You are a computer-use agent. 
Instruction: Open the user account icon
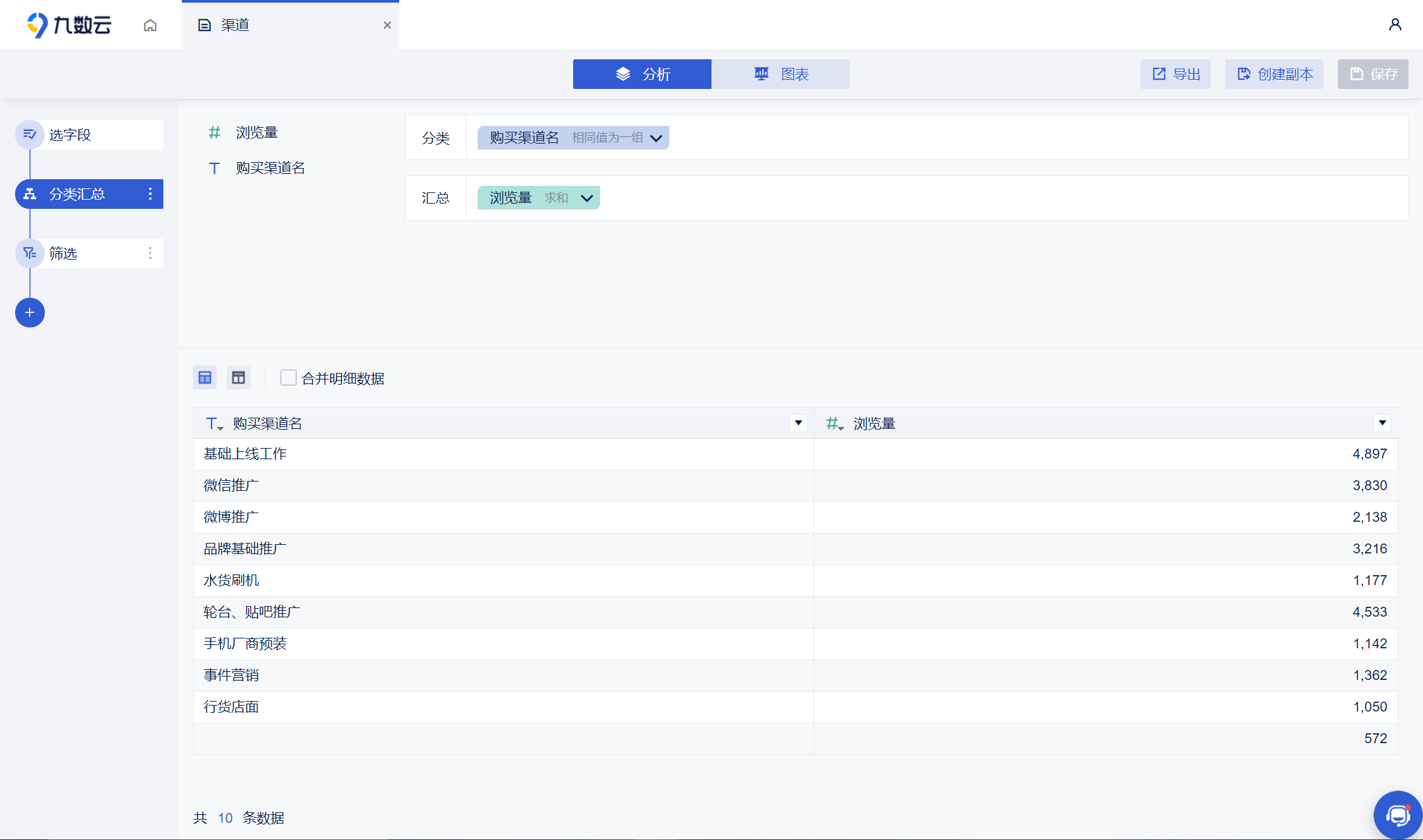pos(1395,25)
